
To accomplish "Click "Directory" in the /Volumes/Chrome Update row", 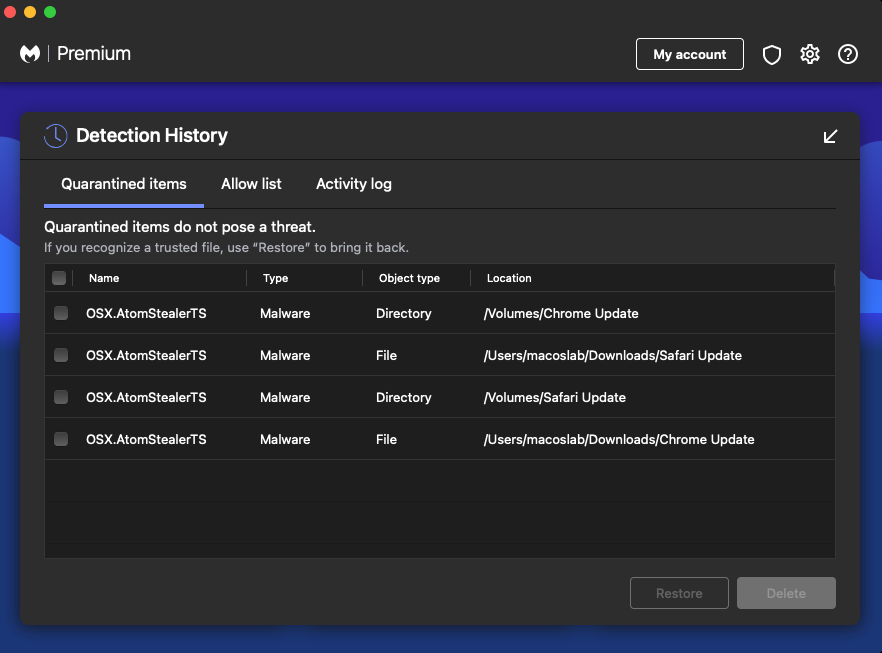I will [404, 313].
